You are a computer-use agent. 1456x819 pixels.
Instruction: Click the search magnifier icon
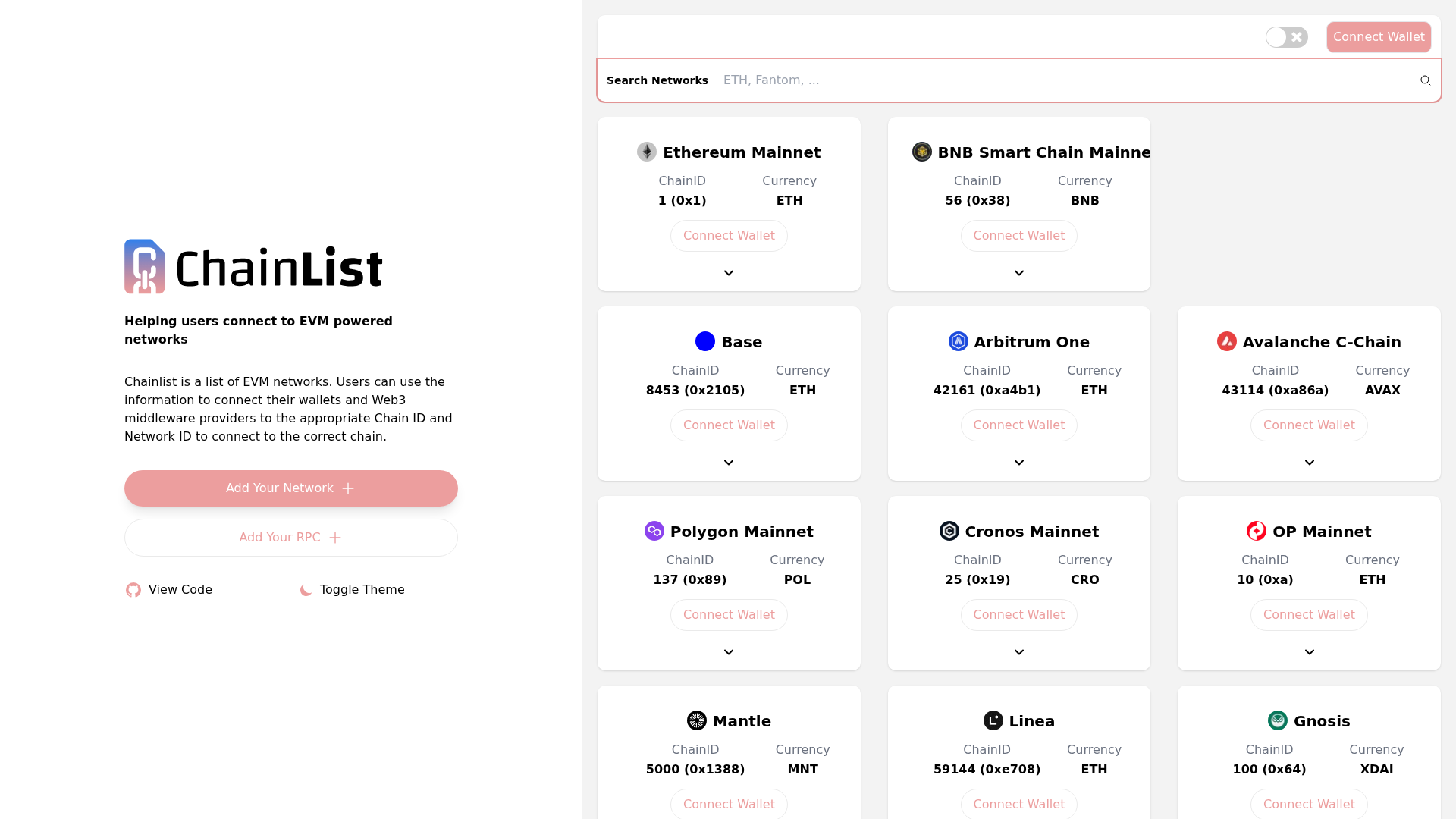(1426, 80)
